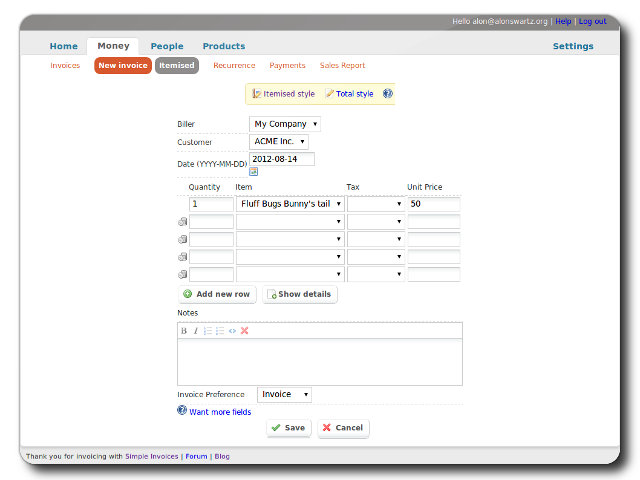This screenshot has width=640, height=480.
Task: Click the Add new row button
Action: [x=217, y=294]
